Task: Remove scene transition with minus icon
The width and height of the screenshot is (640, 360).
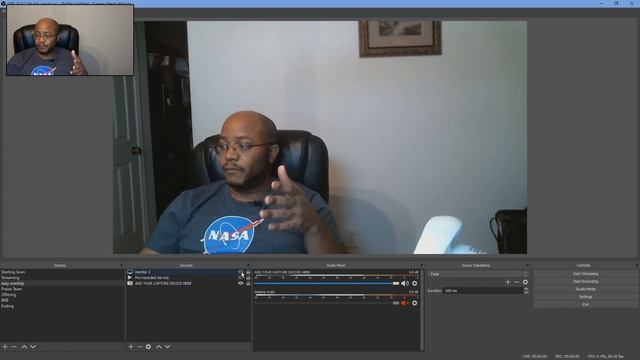Action: 517,282
